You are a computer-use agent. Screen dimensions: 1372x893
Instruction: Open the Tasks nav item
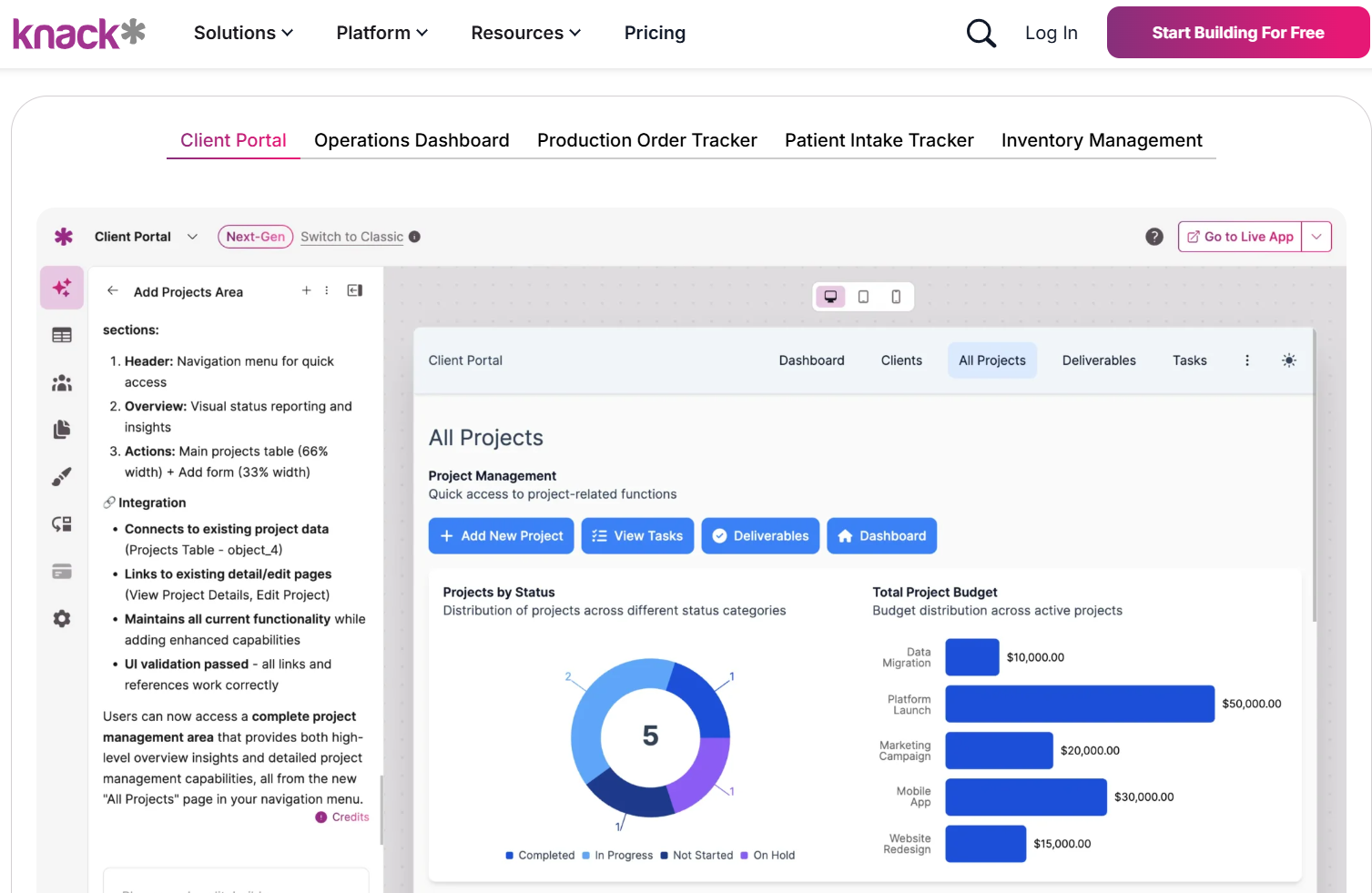(1190, 360)
